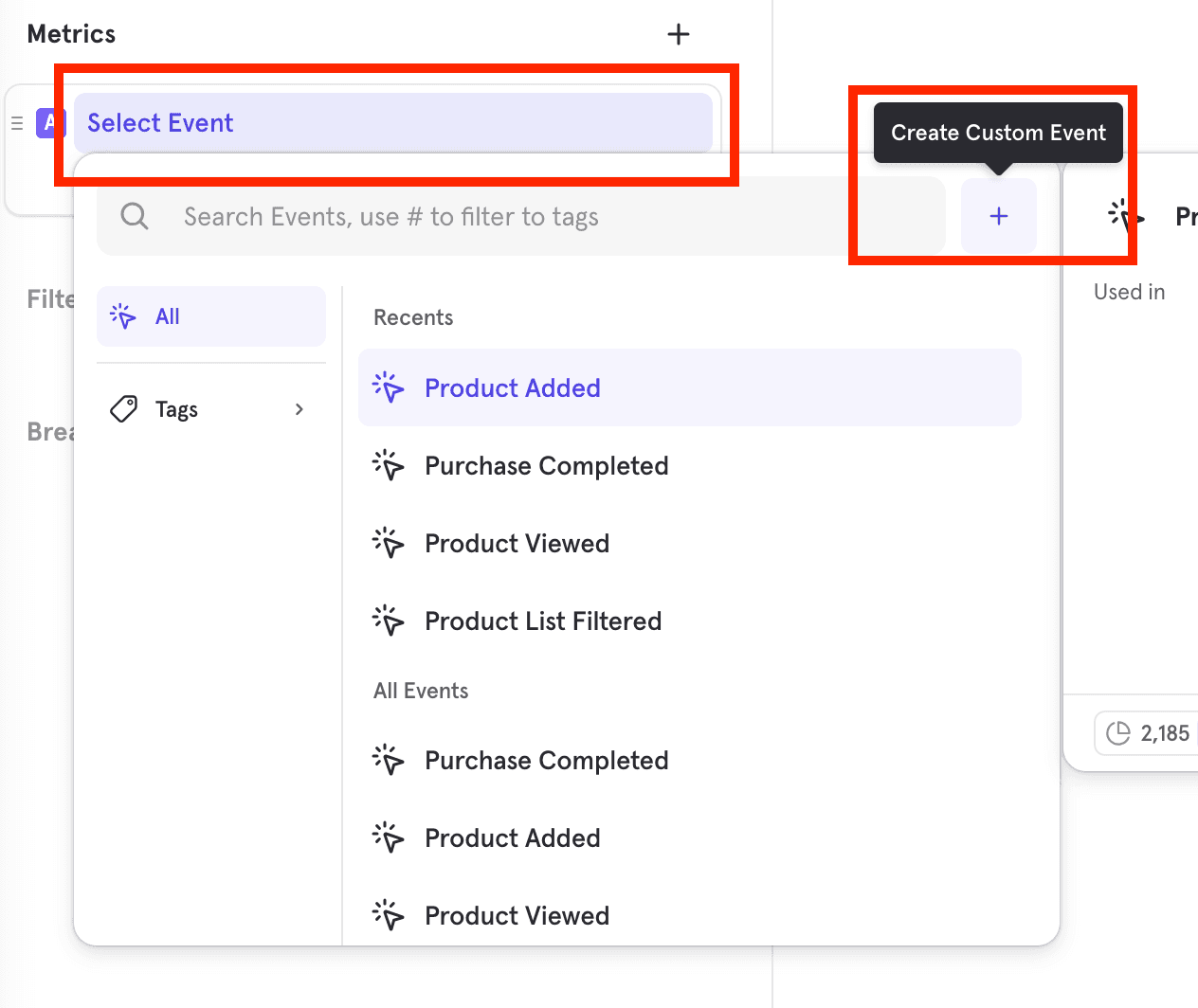The width and height of the screenshot is (1198, 1008).
Task: Select Product Added under All Events
Action: tap(512, 838)
